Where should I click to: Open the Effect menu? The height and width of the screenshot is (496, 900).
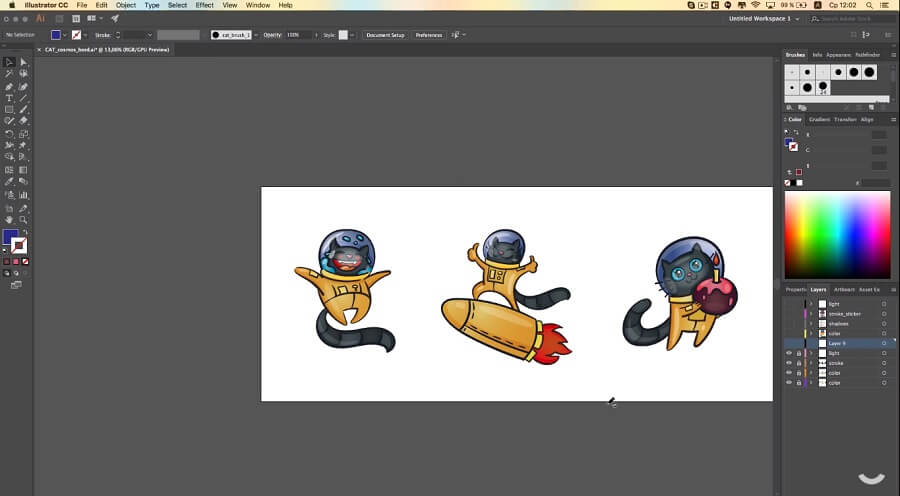tap(204, 5)
